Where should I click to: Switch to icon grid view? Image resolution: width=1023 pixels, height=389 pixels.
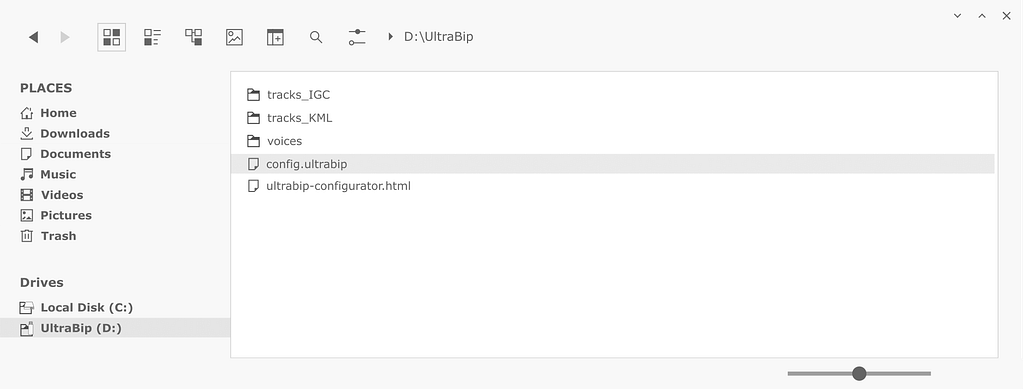[112, 37]
